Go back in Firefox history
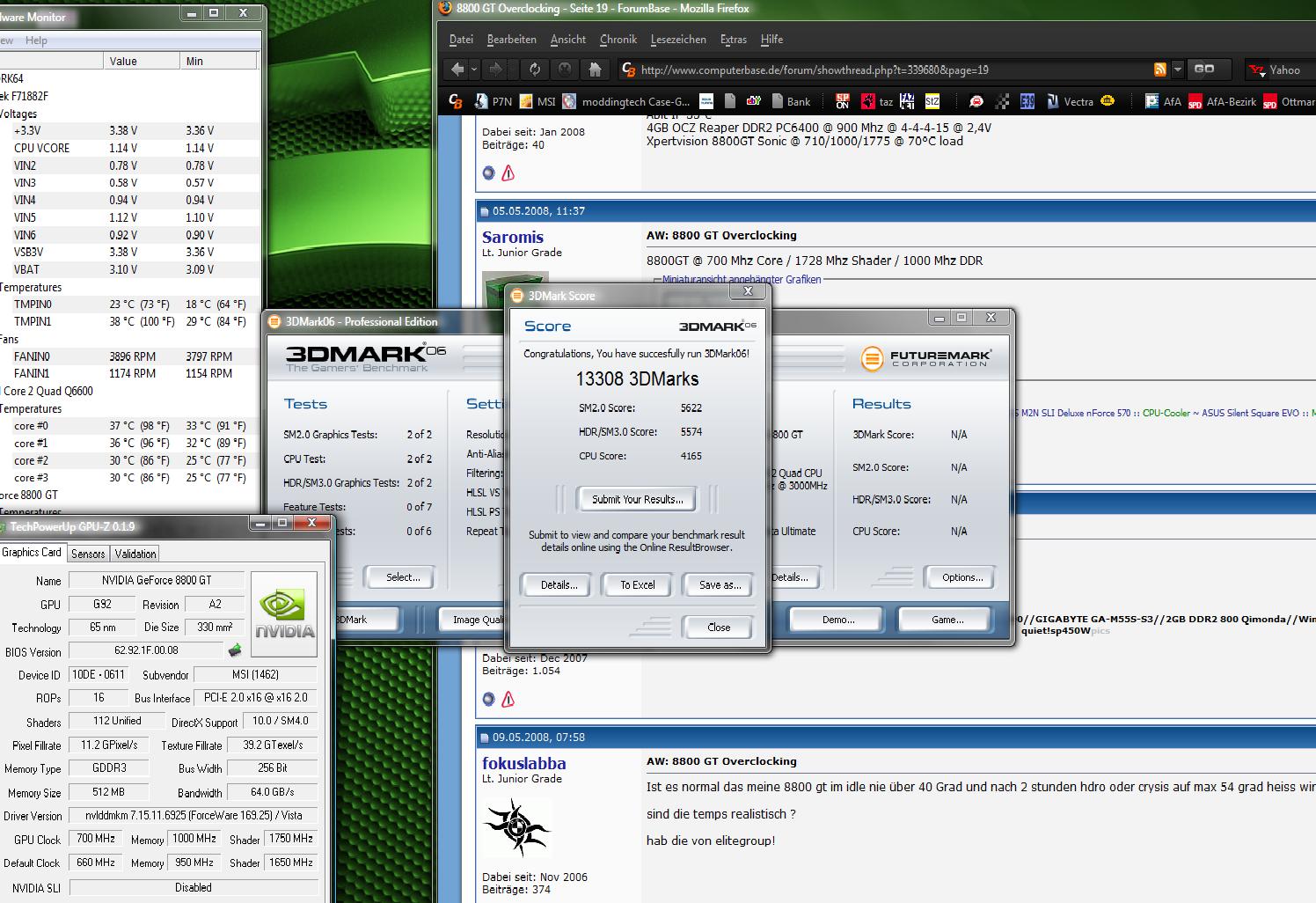 click(457, 70)
